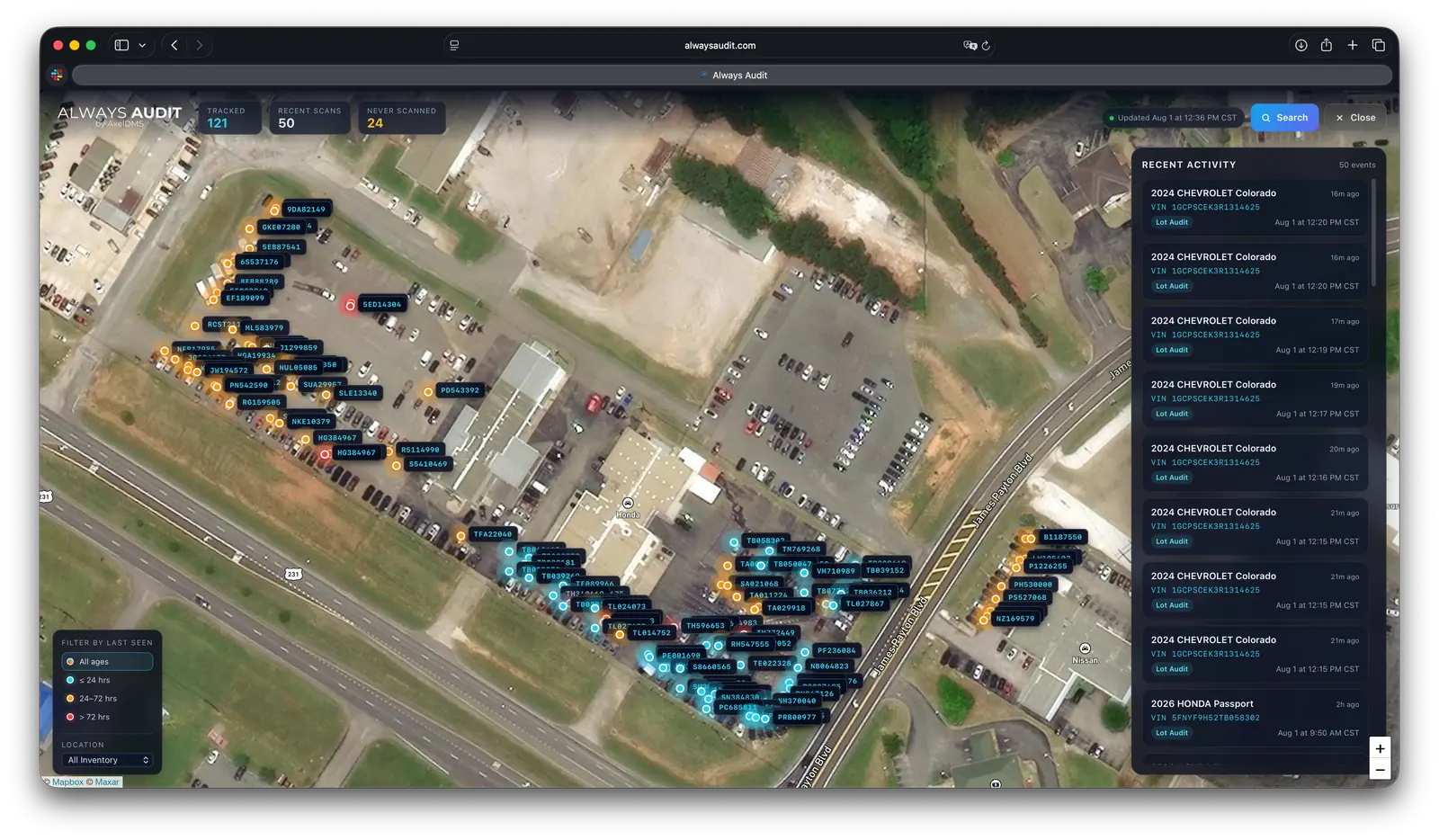The width and height of the screenshot is (1439, 840).
Task: Open the sidebar options chevron
Action: (142, 45)
